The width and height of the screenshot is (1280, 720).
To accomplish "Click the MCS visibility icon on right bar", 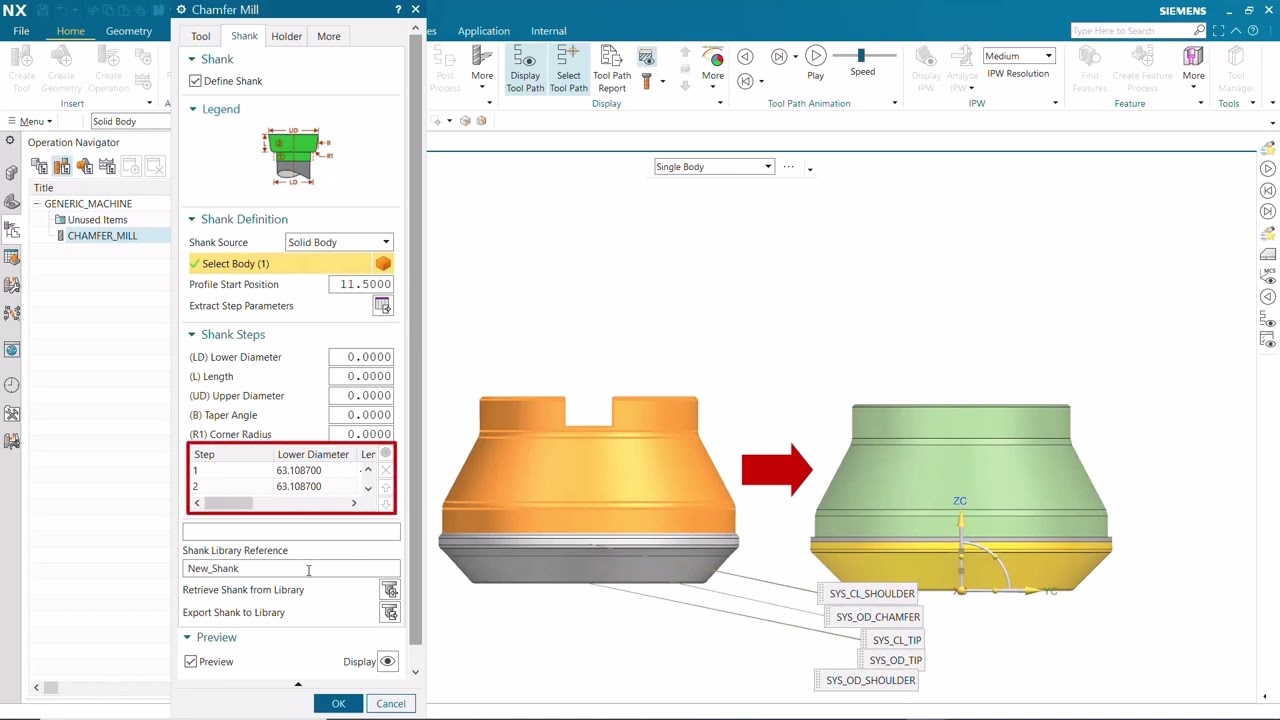I will point(1268,275).
